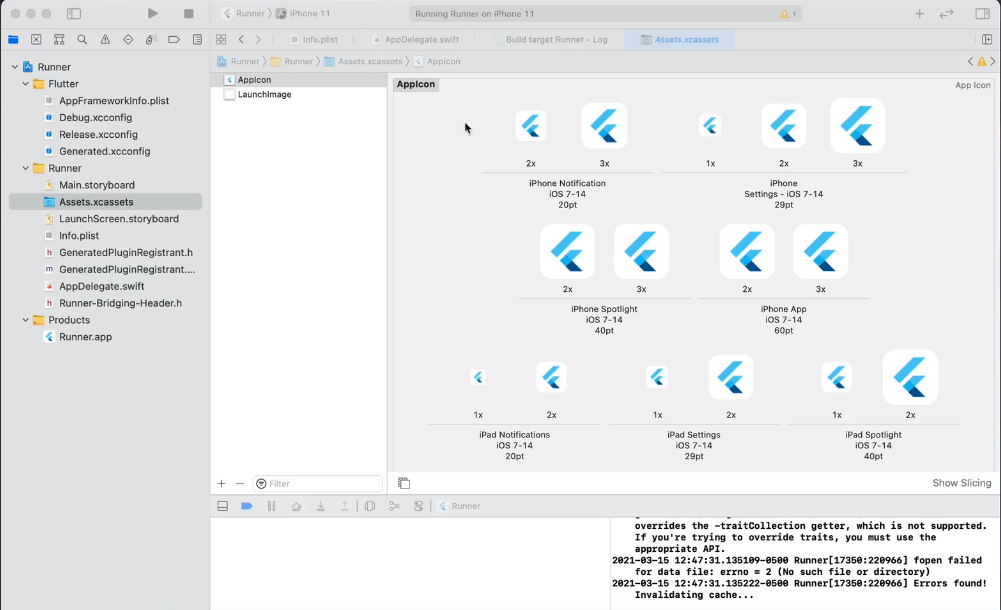
Task: Select the iPhone App 60pt 3x icon
Action: coord(820,252)
